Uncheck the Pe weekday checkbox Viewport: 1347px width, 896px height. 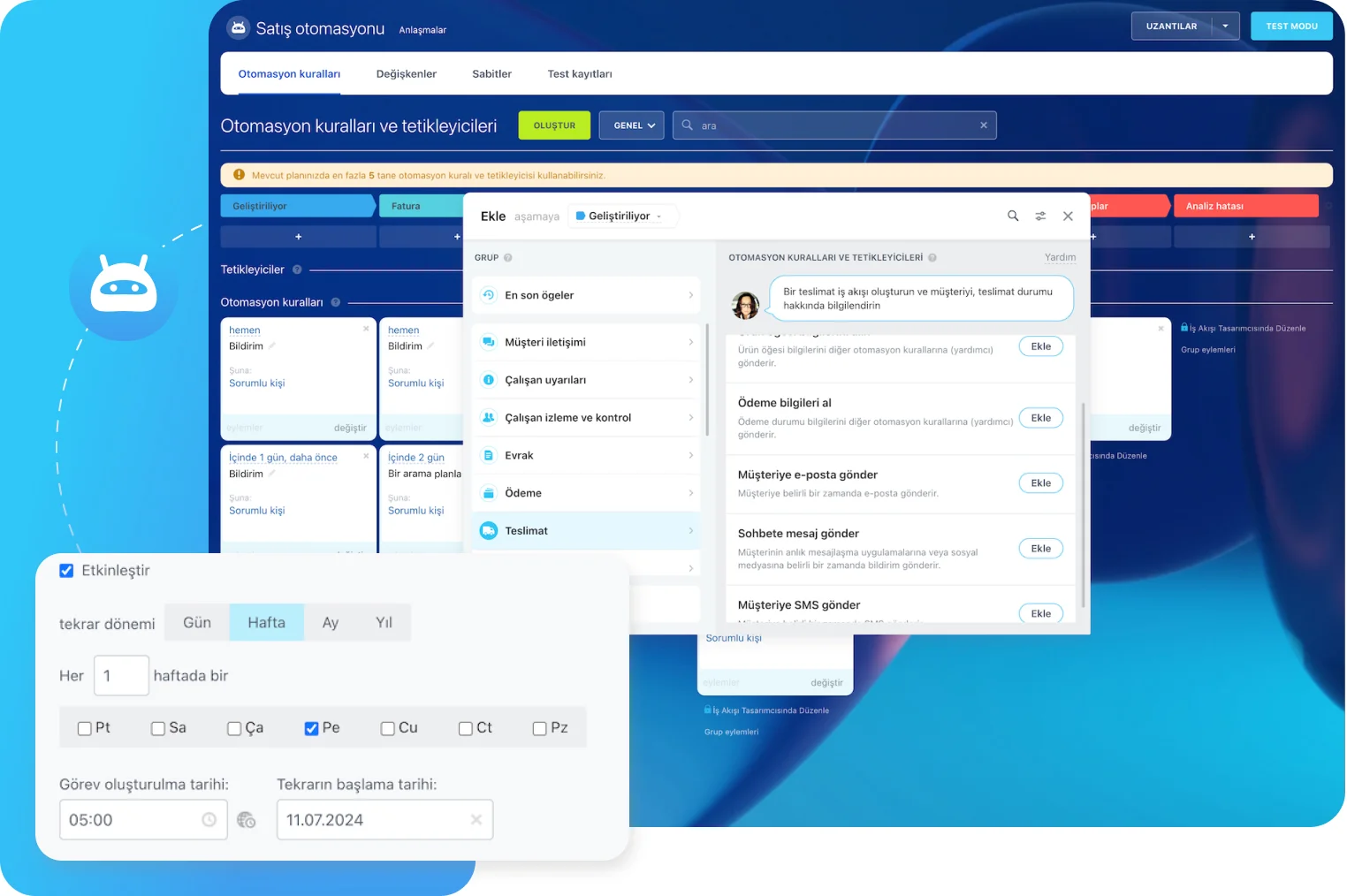311,727
